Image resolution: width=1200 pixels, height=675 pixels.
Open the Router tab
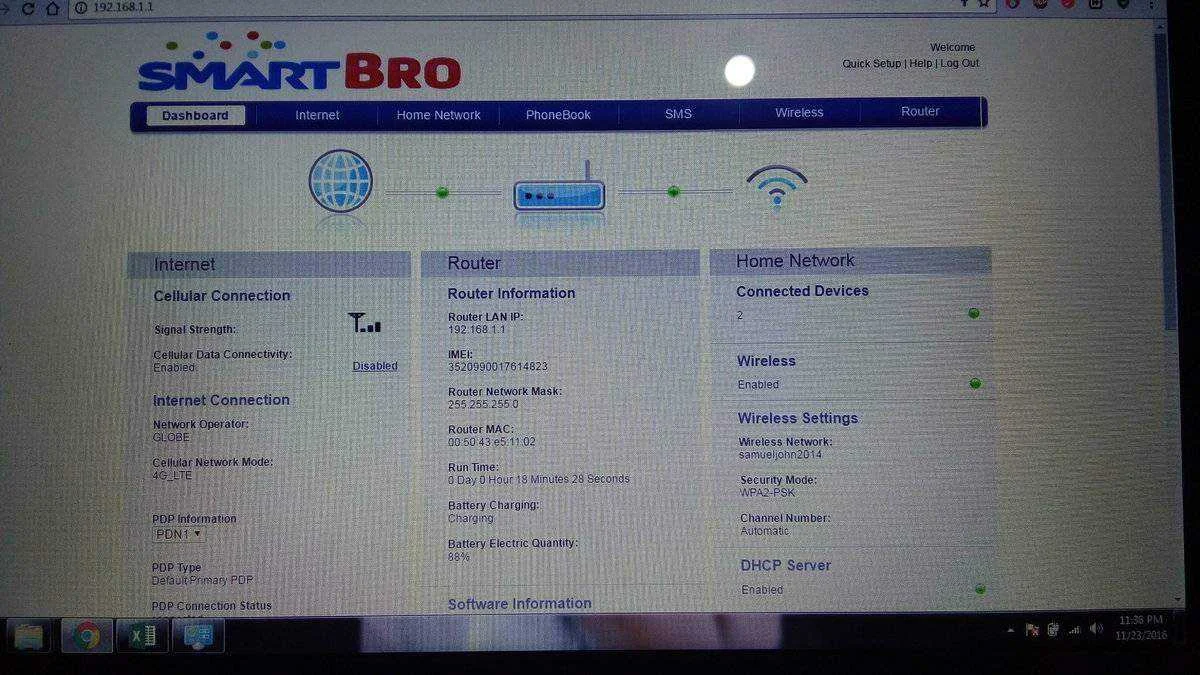coord(920,112)
